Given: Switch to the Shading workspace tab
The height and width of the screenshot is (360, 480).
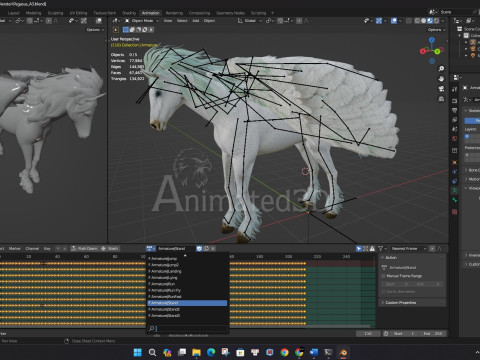Looking at the screenshot, I should 129,13.
